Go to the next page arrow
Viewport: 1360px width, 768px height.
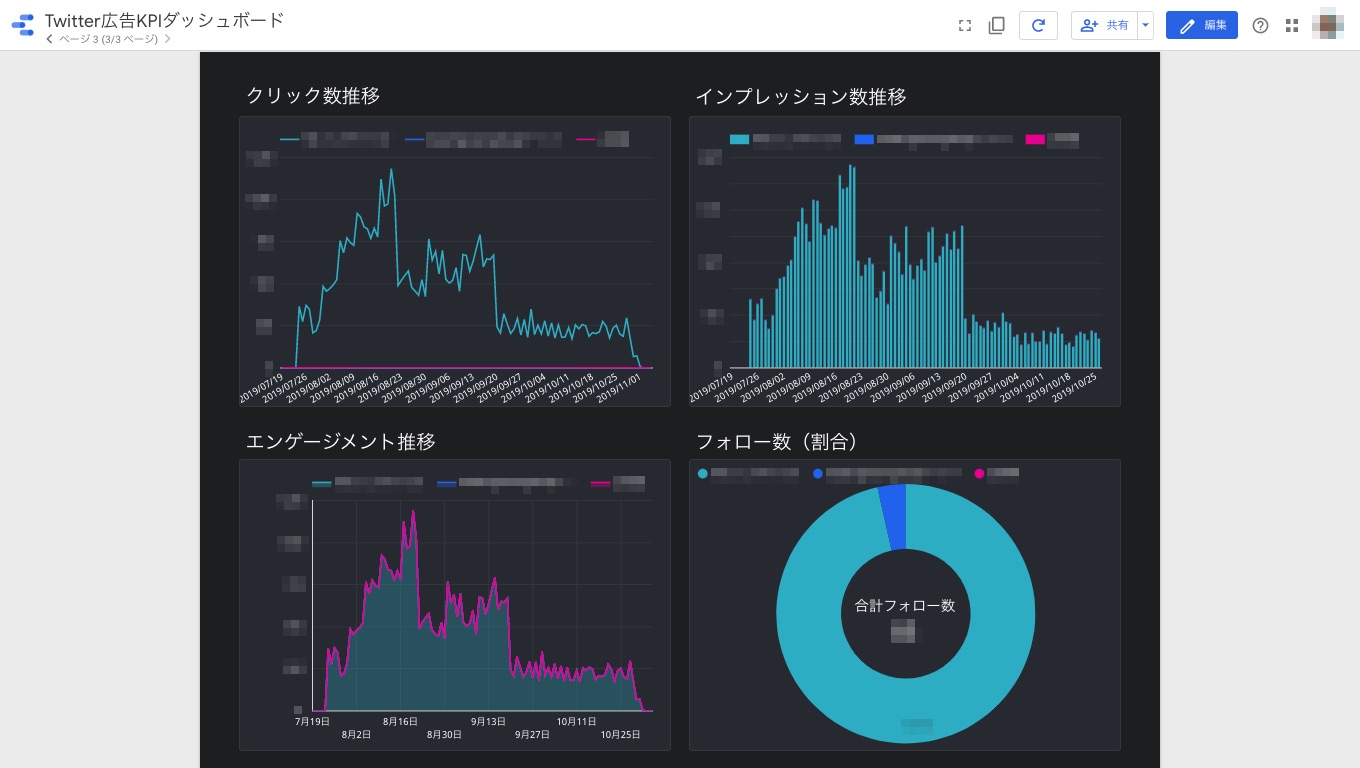167,39
